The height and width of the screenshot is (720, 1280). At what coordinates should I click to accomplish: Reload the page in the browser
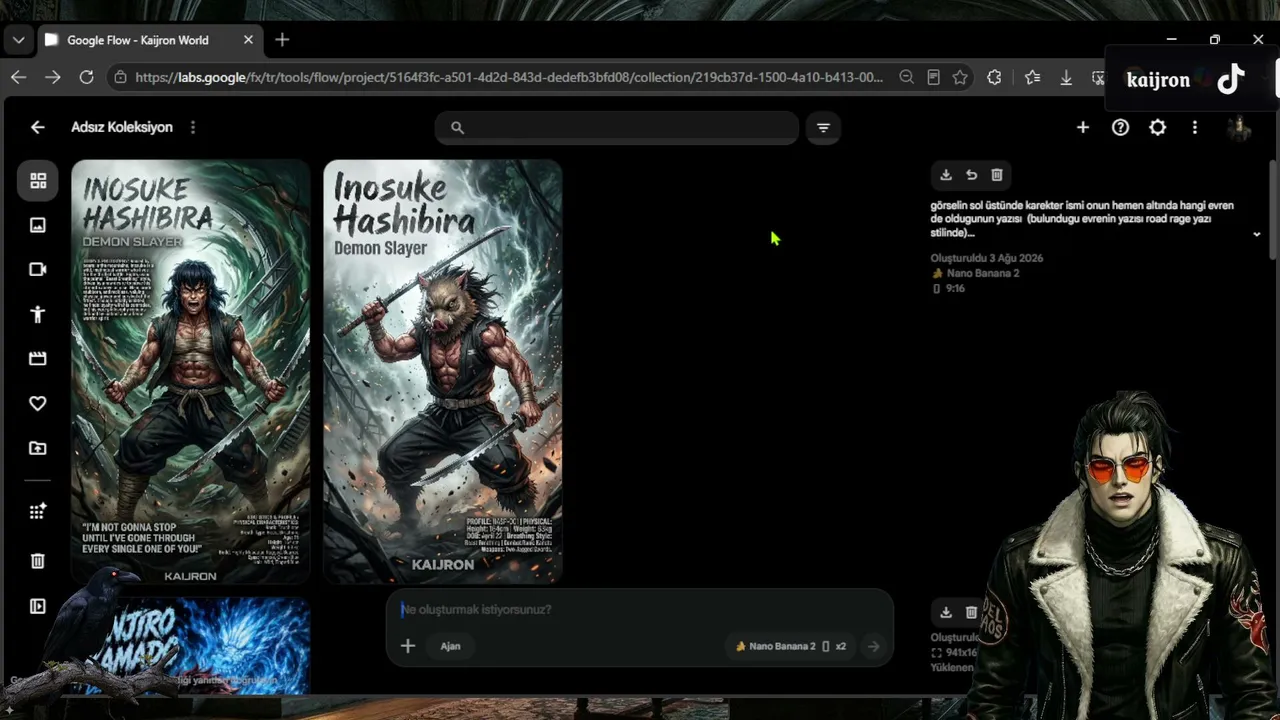coord(86,77)
